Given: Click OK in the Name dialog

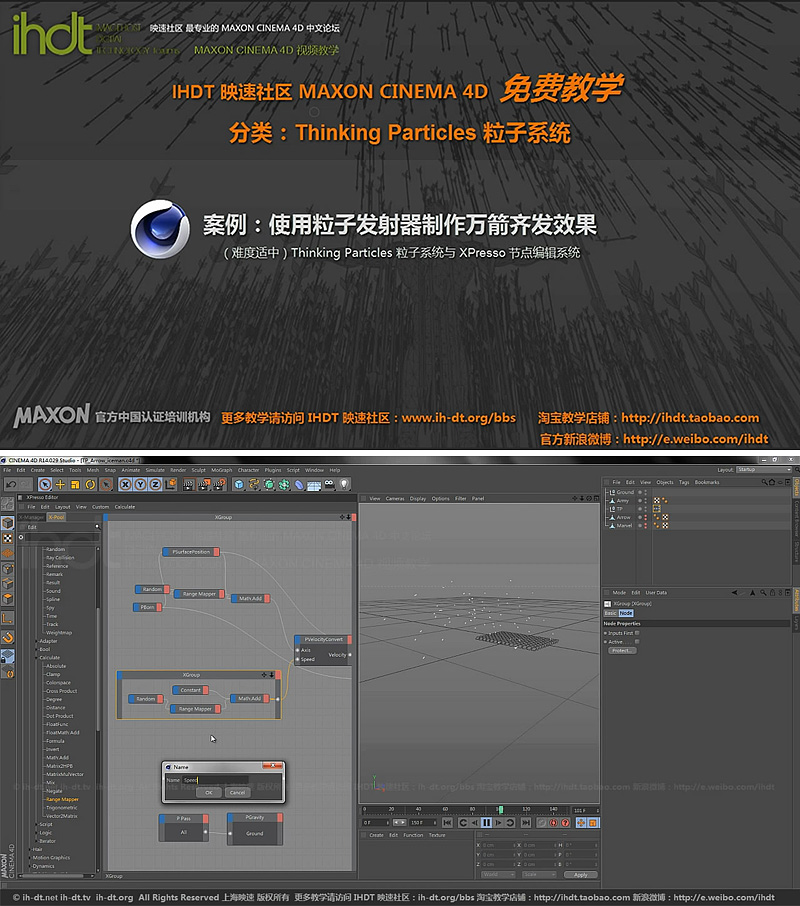Looking at the screenshot, I should pos(209,791).
